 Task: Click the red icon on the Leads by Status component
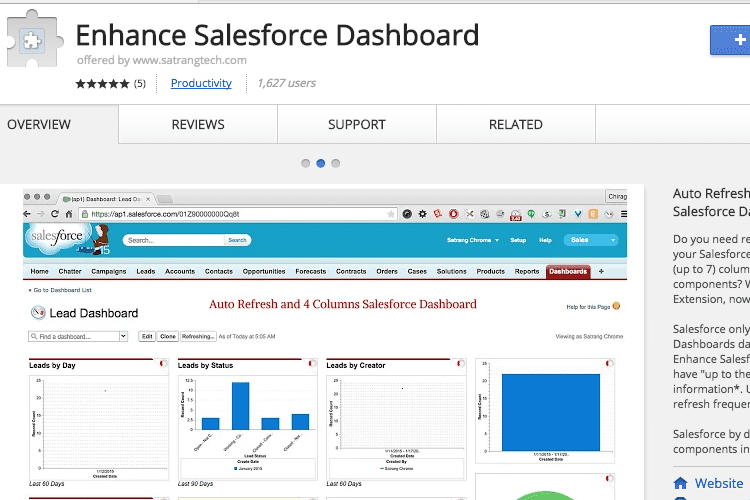(311, 364)
